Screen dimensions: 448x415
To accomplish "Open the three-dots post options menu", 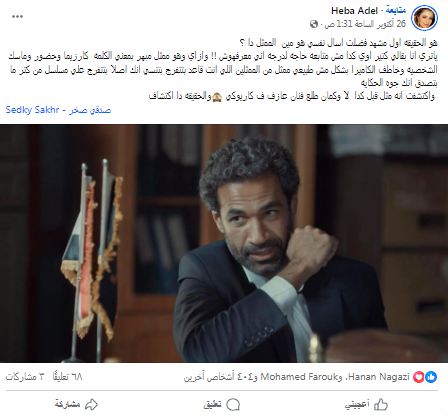I will pyautogui.click(x=17, y=17).
